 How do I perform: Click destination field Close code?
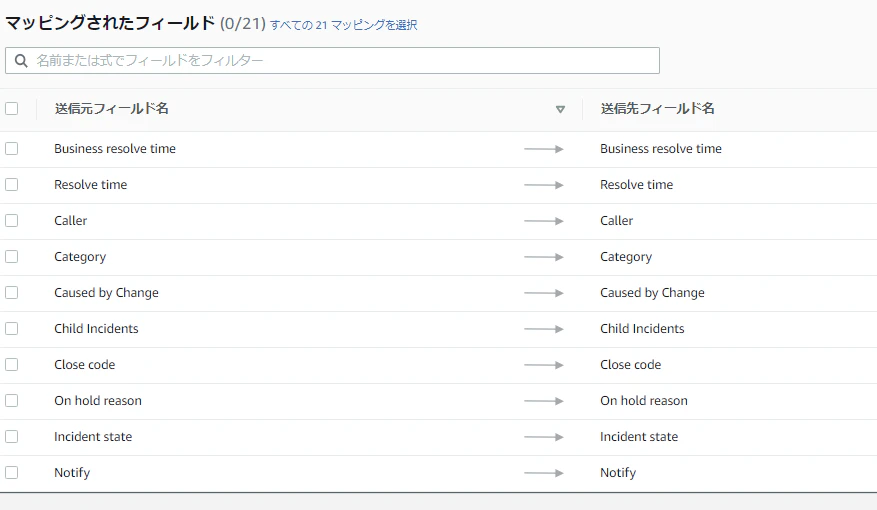pyautogui.click(x=630, y=365)
